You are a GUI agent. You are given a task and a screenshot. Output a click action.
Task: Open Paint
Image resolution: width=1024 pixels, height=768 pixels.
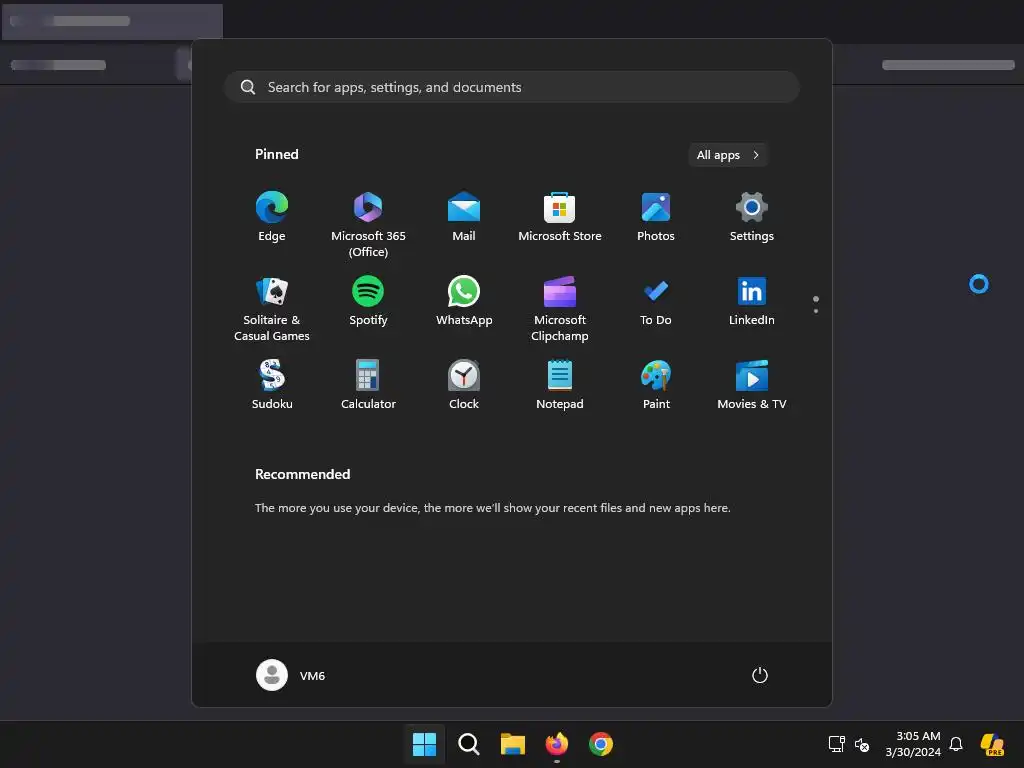point(656,387)
